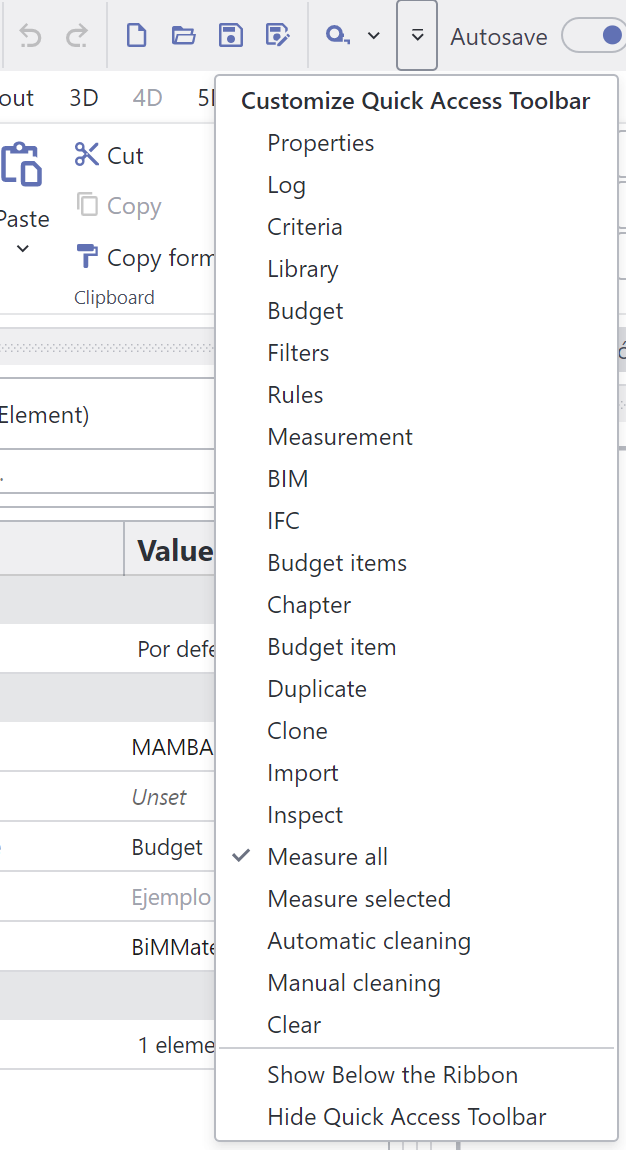Select Manual cleaning menu entry
626x1150 pixels.
(x=416, y=983)
